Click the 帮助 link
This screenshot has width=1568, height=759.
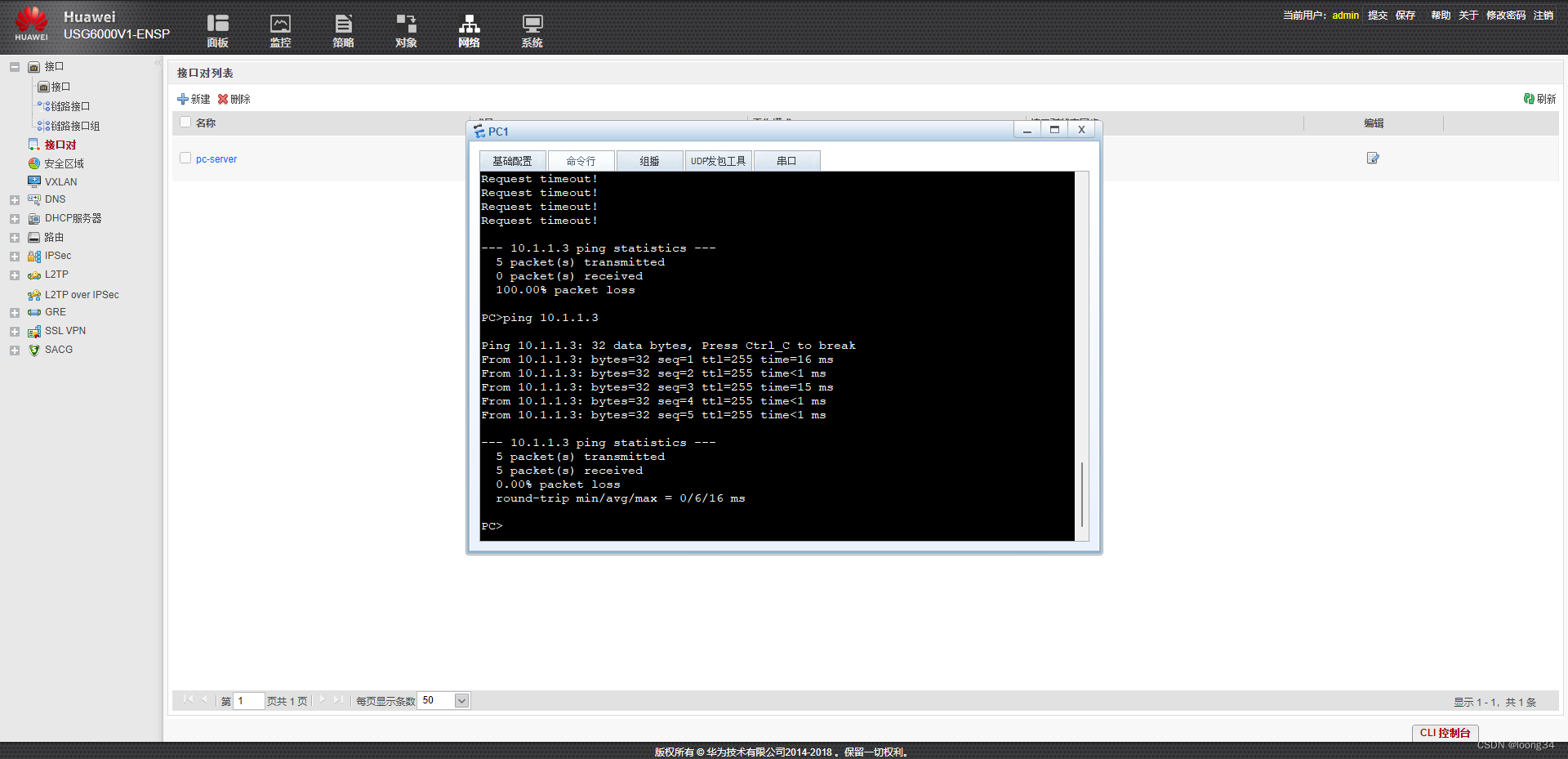click(1441, 16)
